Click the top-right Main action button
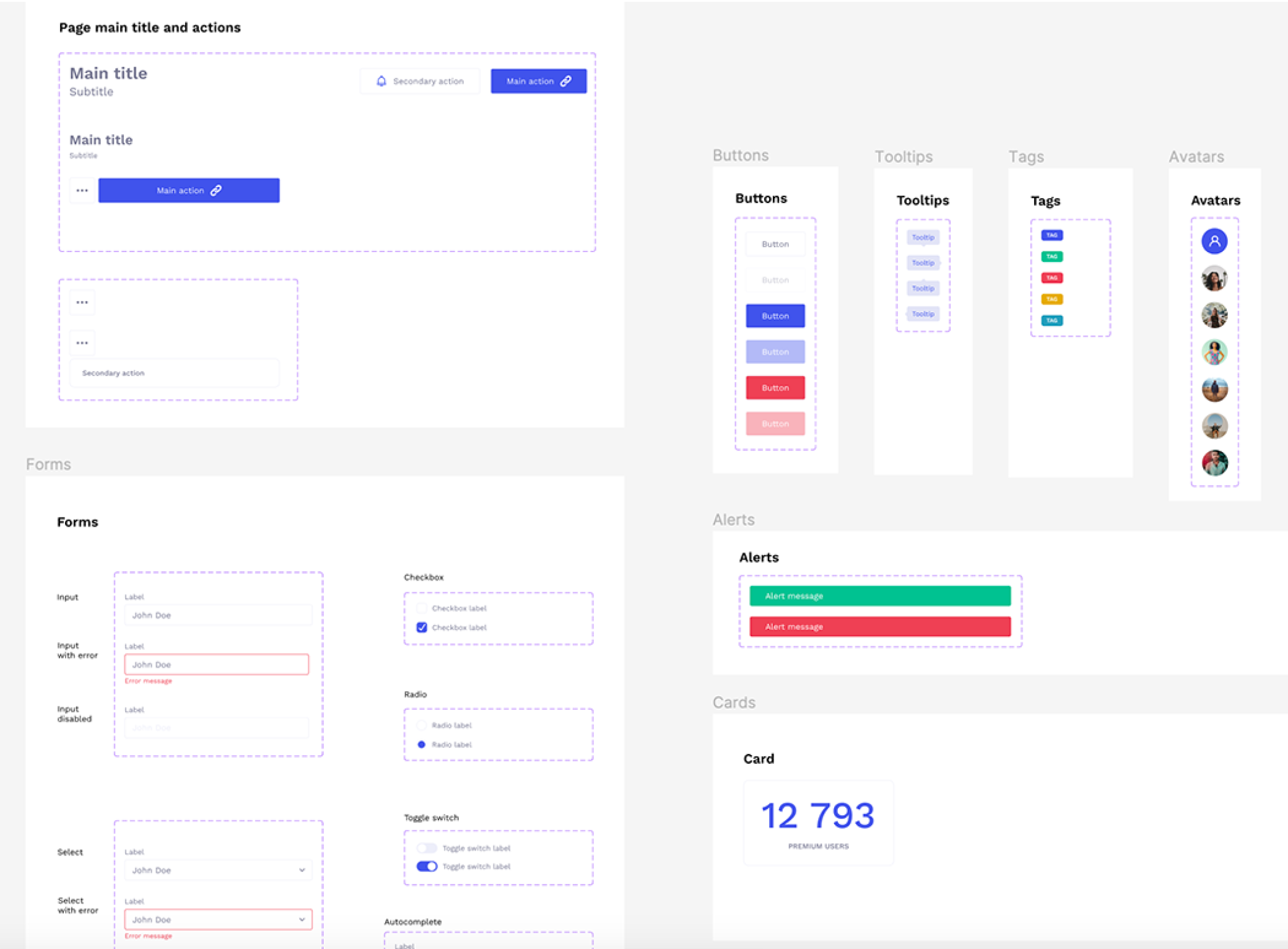The width and height of the screenshot is (1288, 949). coord(539,81)
